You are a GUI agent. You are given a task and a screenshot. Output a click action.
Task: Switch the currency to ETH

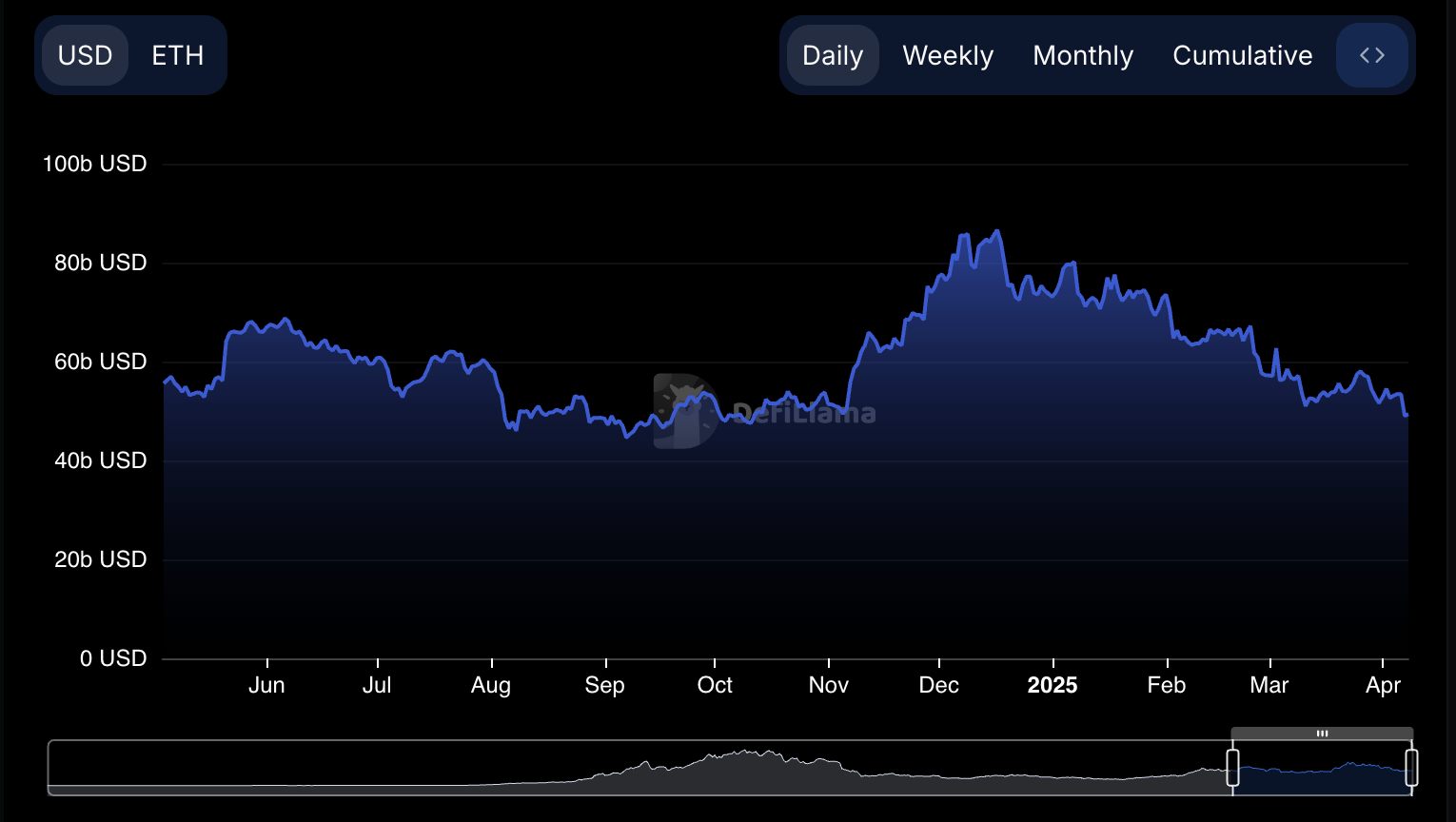[x=176, y=55]
